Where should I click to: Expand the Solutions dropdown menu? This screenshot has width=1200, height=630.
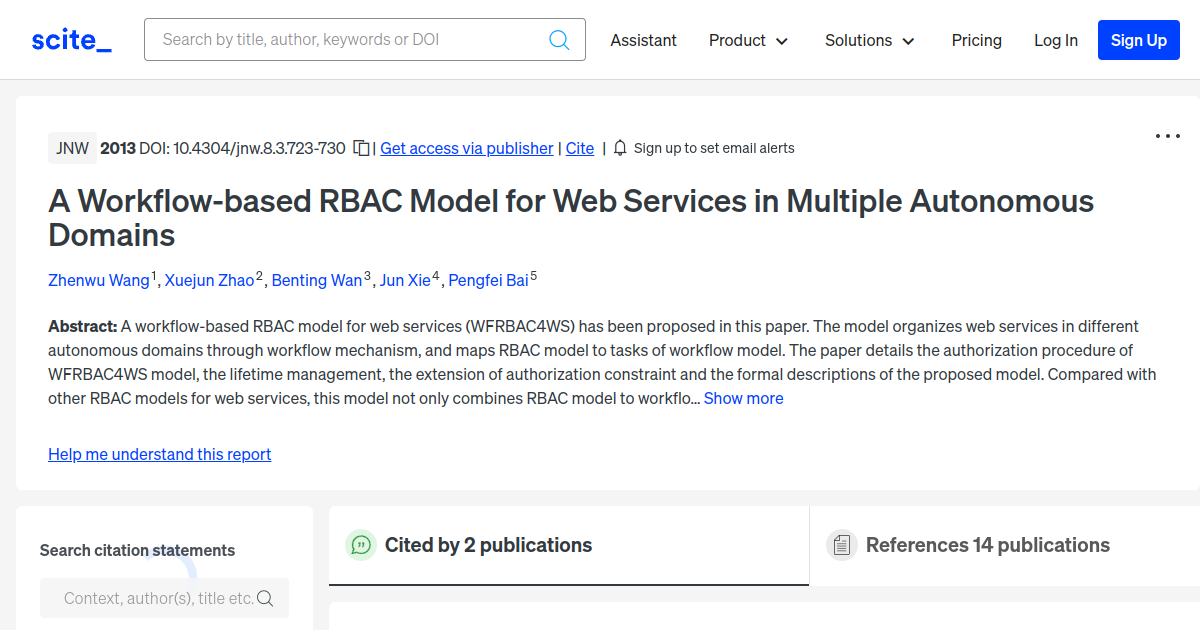point(869,40)
